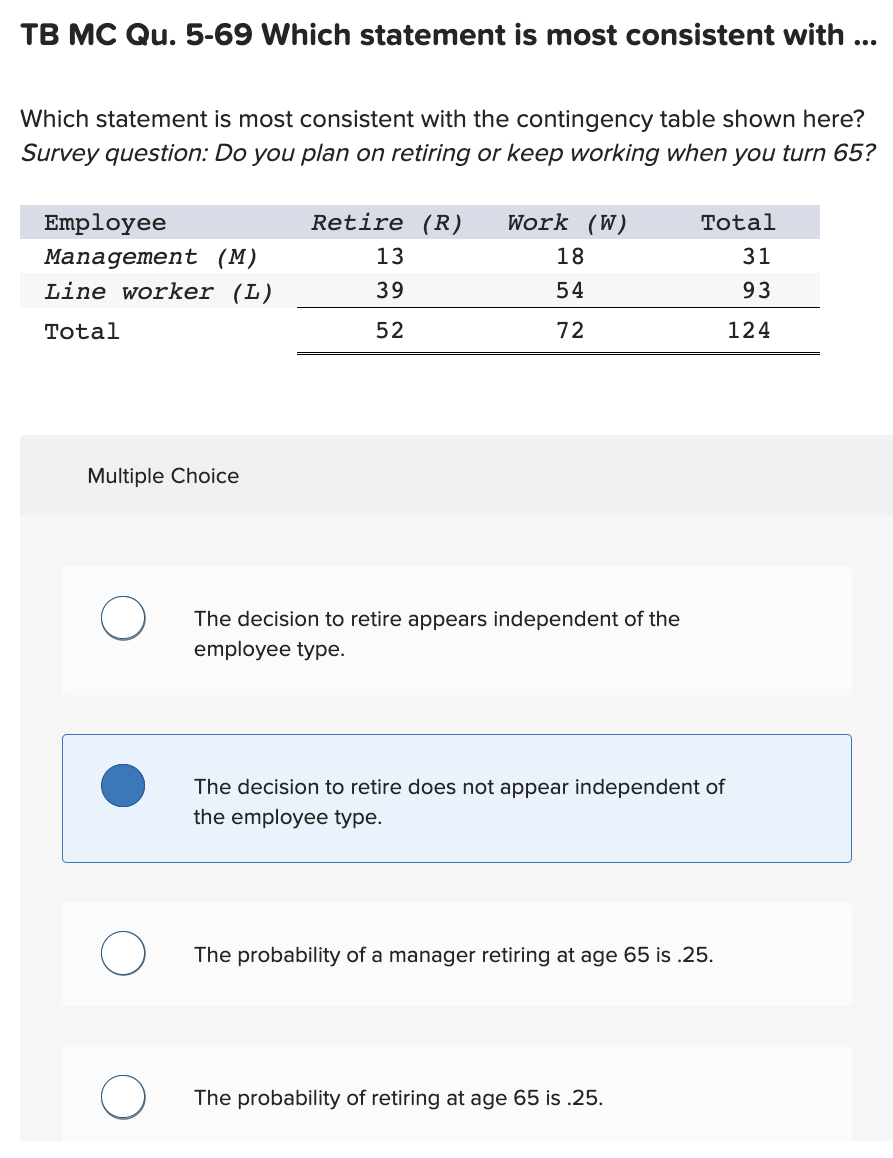
Task: Select the manager retiring probability .25 option
Action: (122, 952)
